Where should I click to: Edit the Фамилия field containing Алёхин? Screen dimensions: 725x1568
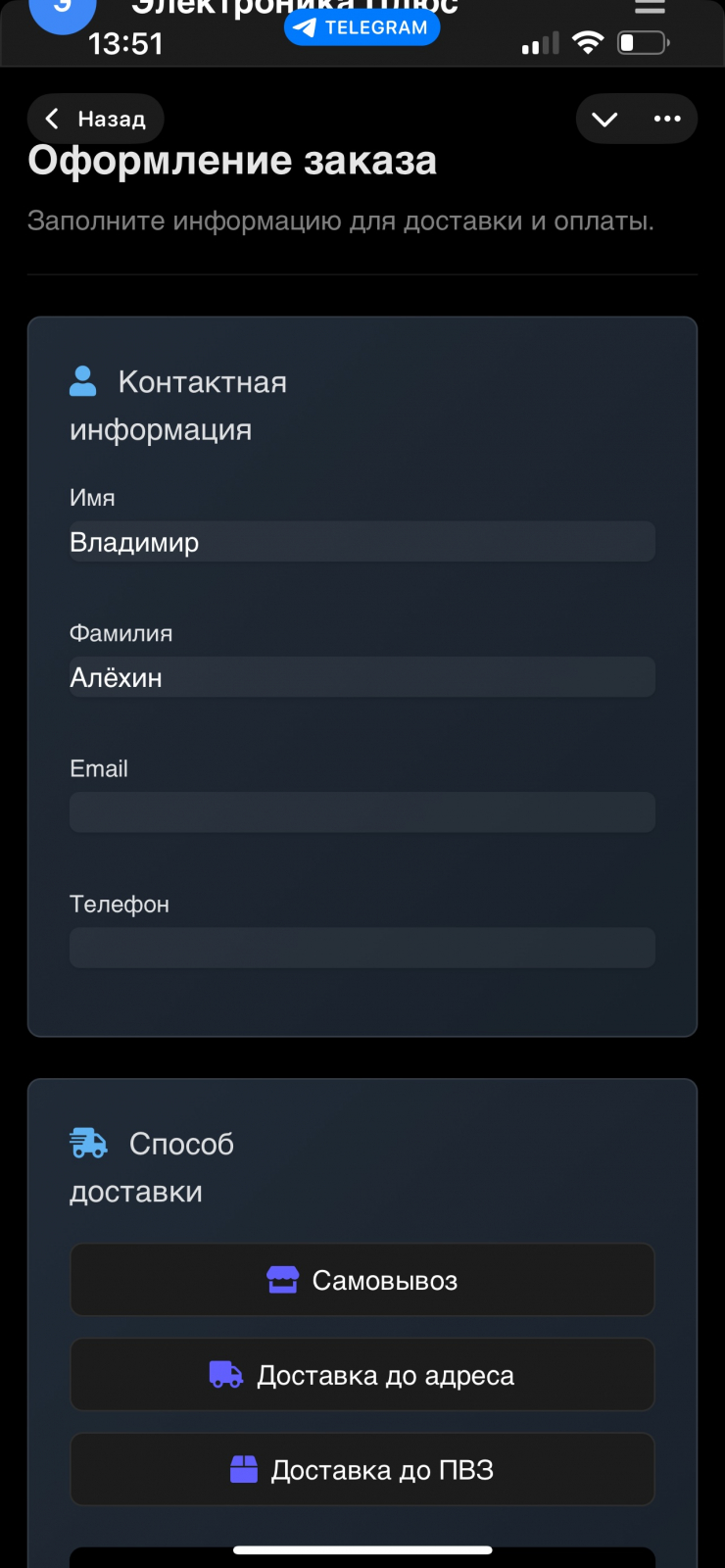tap(362, 677)
